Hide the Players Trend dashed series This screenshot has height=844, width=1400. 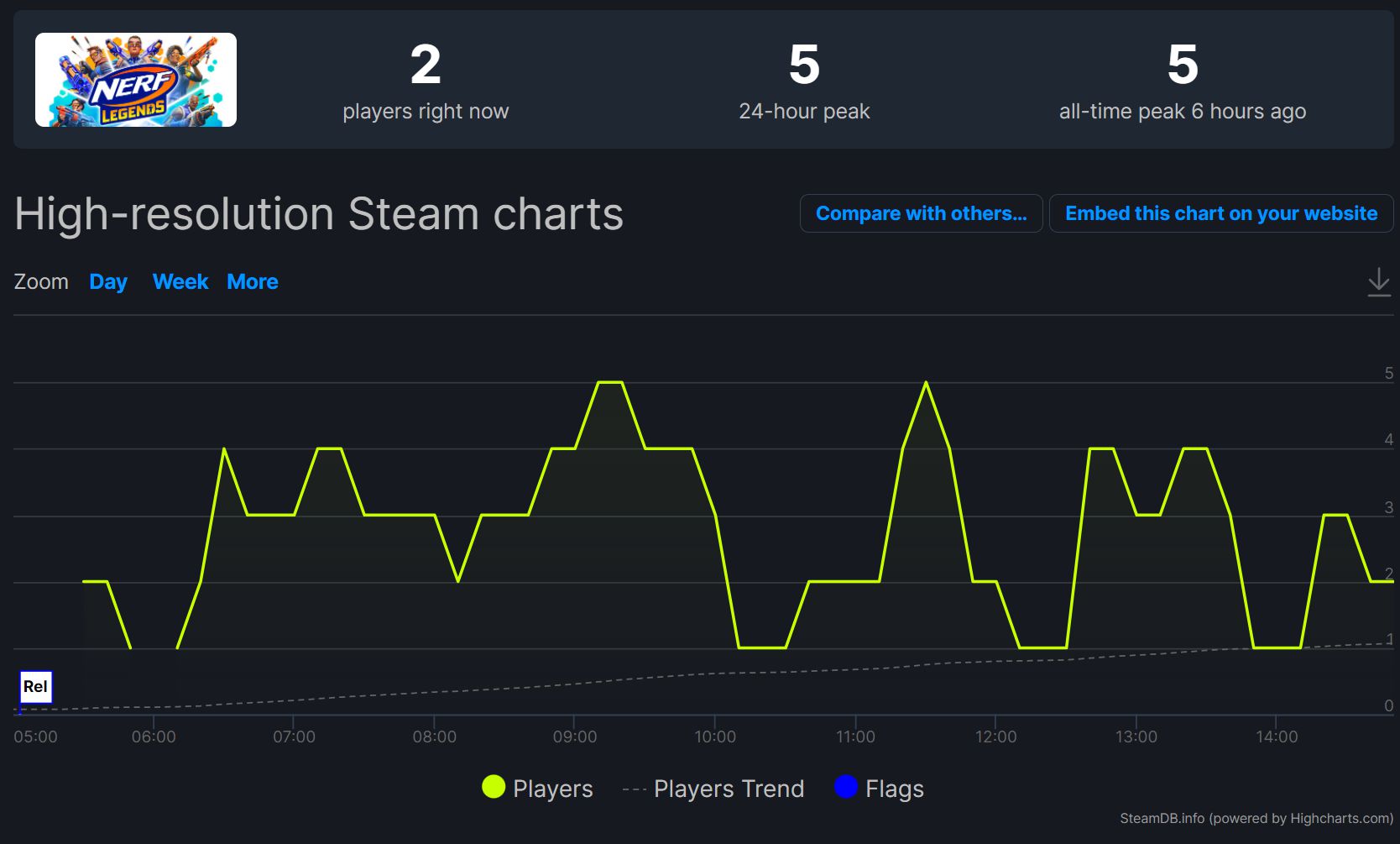coord(713,789)
